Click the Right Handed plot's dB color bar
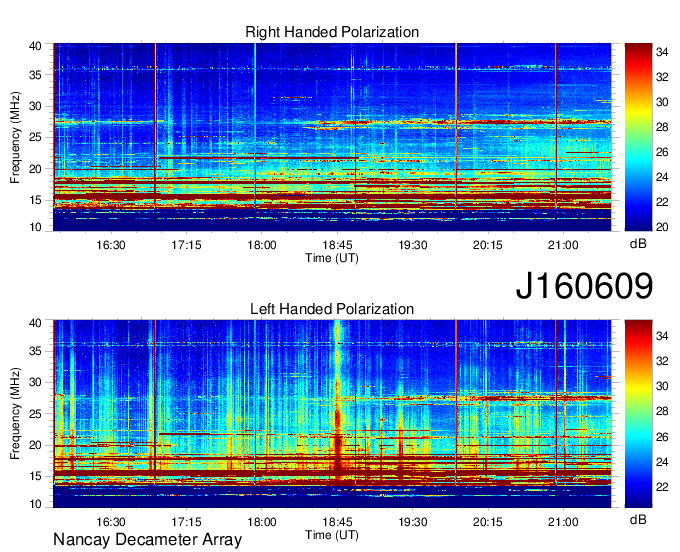680x552 pixels. pos(638,137)
